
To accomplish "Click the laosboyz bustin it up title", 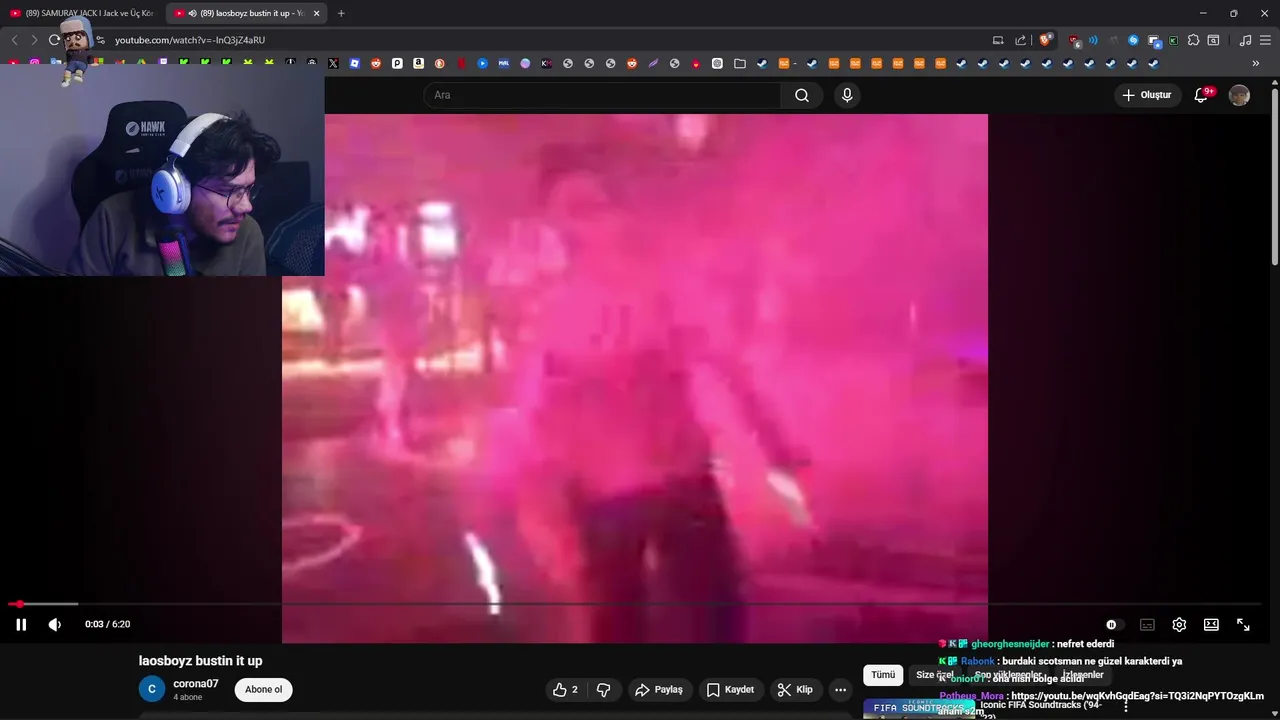I will click(x=201, y=661).
